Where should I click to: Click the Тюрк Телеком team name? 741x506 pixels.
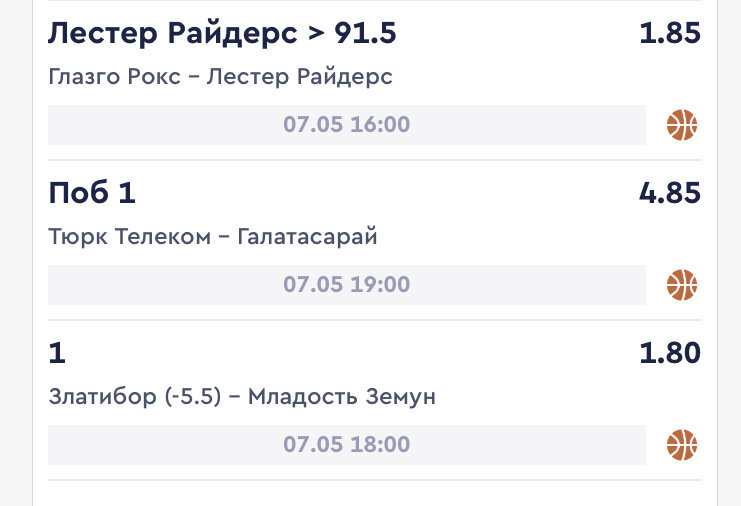click(129, 236)
